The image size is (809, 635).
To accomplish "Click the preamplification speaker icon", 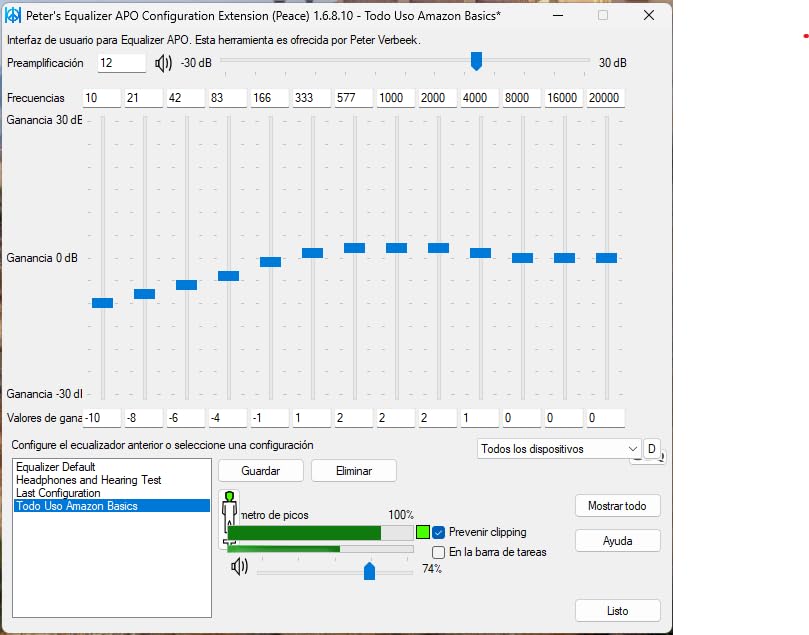I will click(x=164, y=63).
